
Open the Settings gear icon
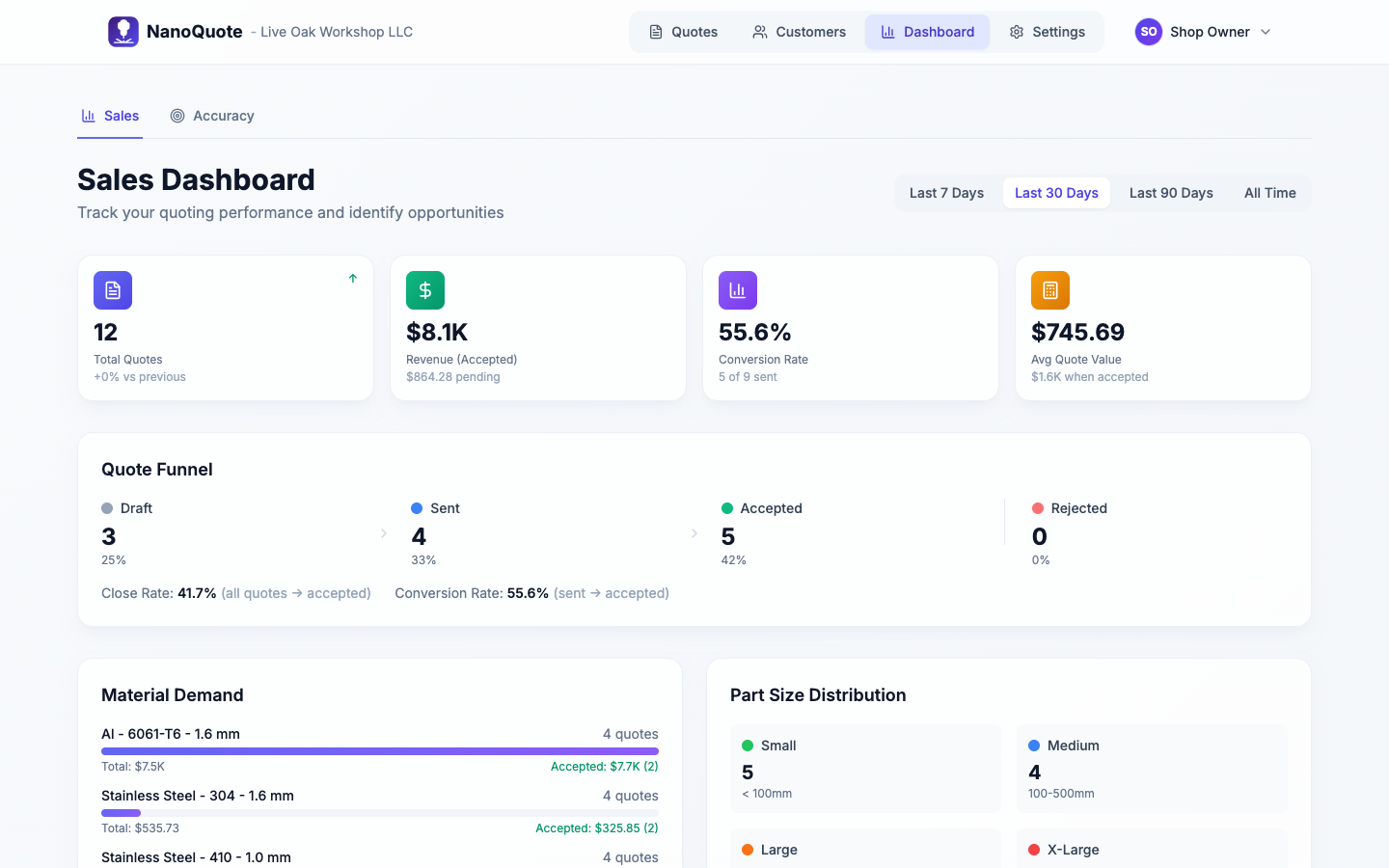(1016, 31)
